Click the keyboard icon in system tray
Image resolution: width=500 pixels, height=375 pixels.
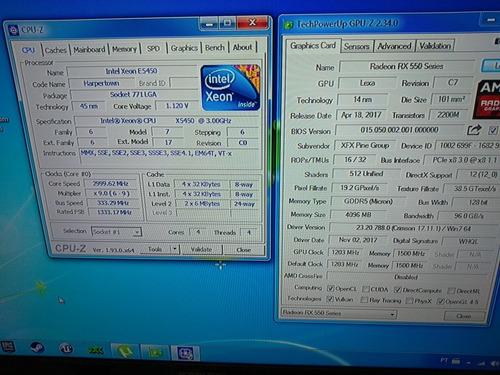[456, 361]
